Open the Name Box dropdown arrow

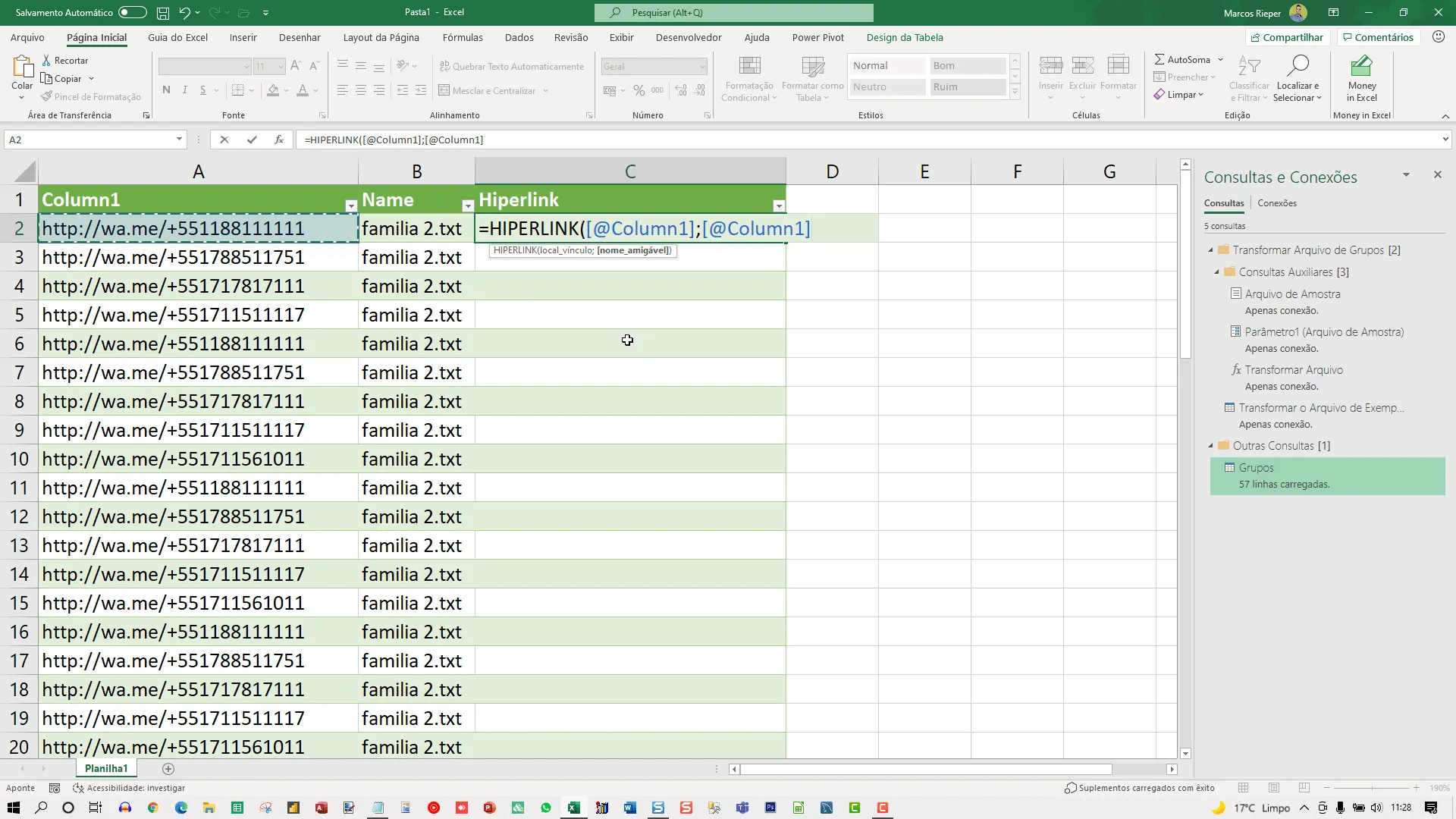(179, 140)
